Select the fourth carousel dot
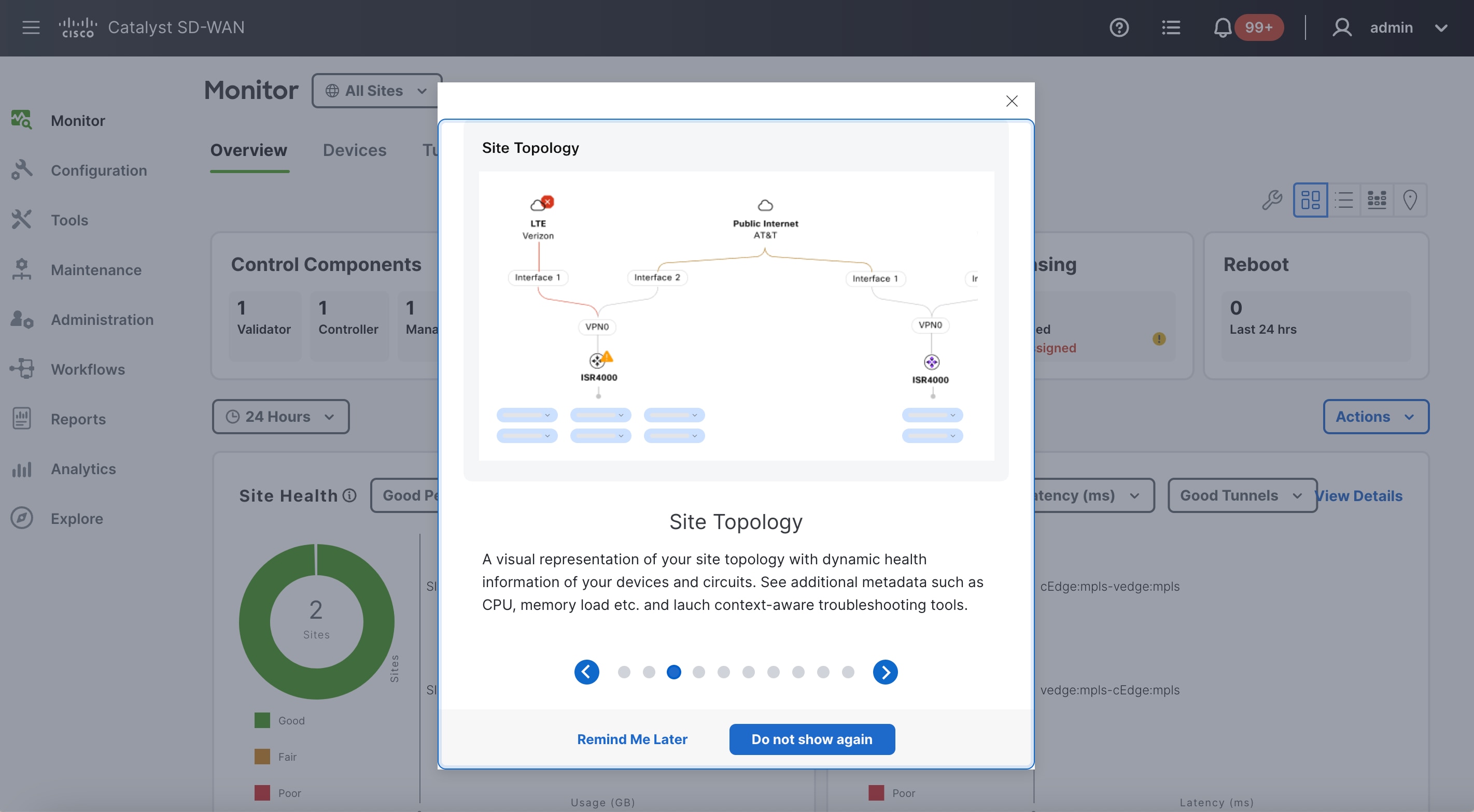The height and width of the screenshot is (812, 1474). (699, 672)
